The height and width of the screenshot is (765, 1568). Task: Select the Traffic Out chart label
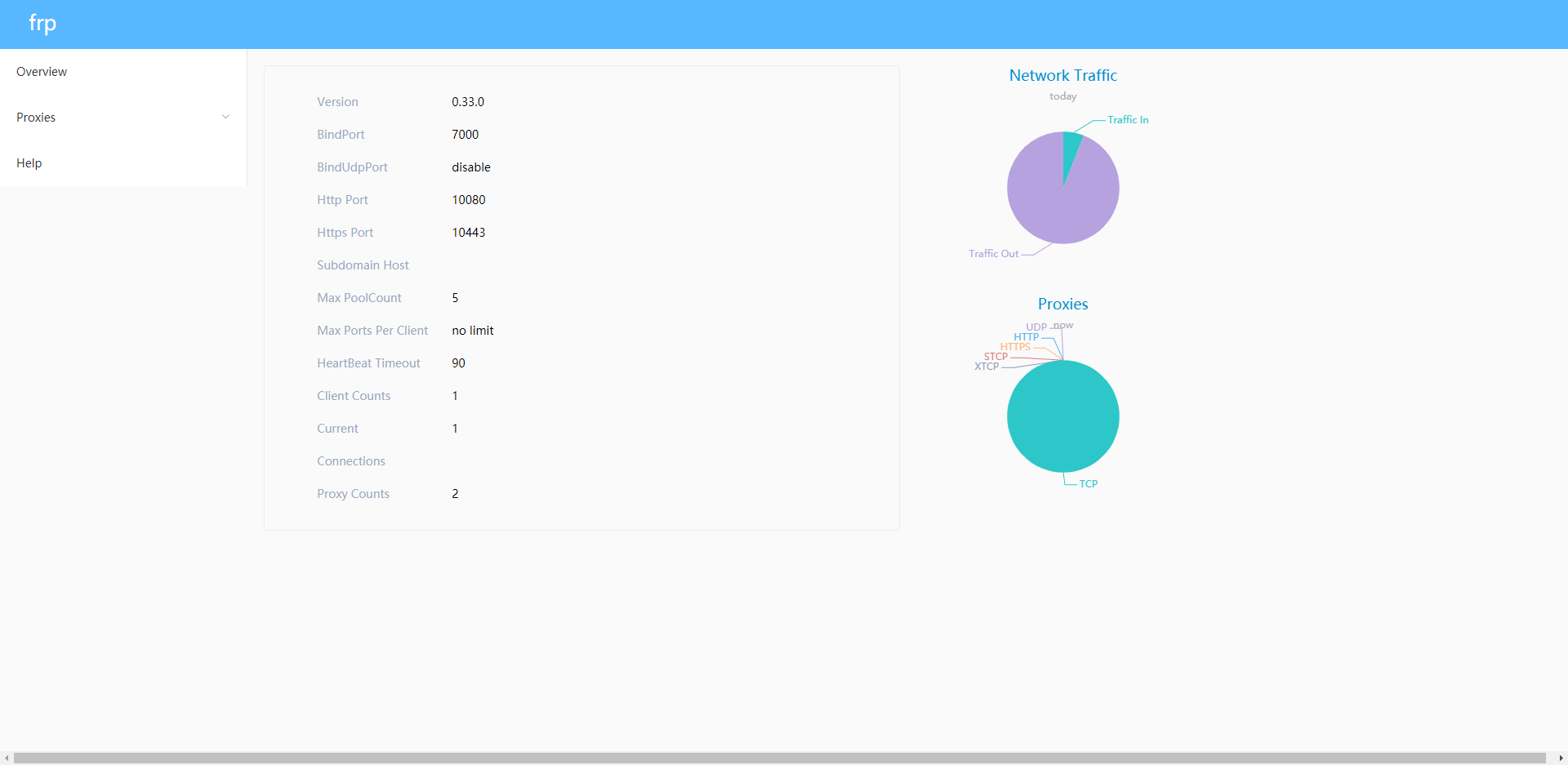994,254
